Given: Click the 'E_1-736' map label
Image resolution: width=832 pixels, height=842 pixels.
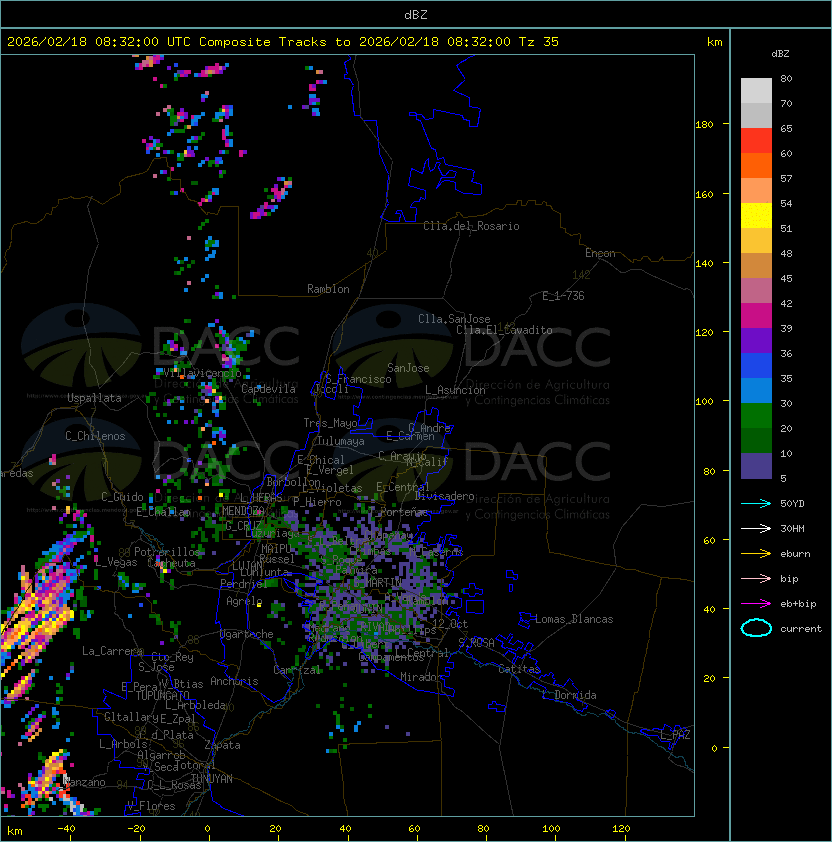Looking at the screenshot, I should point(563,295).
